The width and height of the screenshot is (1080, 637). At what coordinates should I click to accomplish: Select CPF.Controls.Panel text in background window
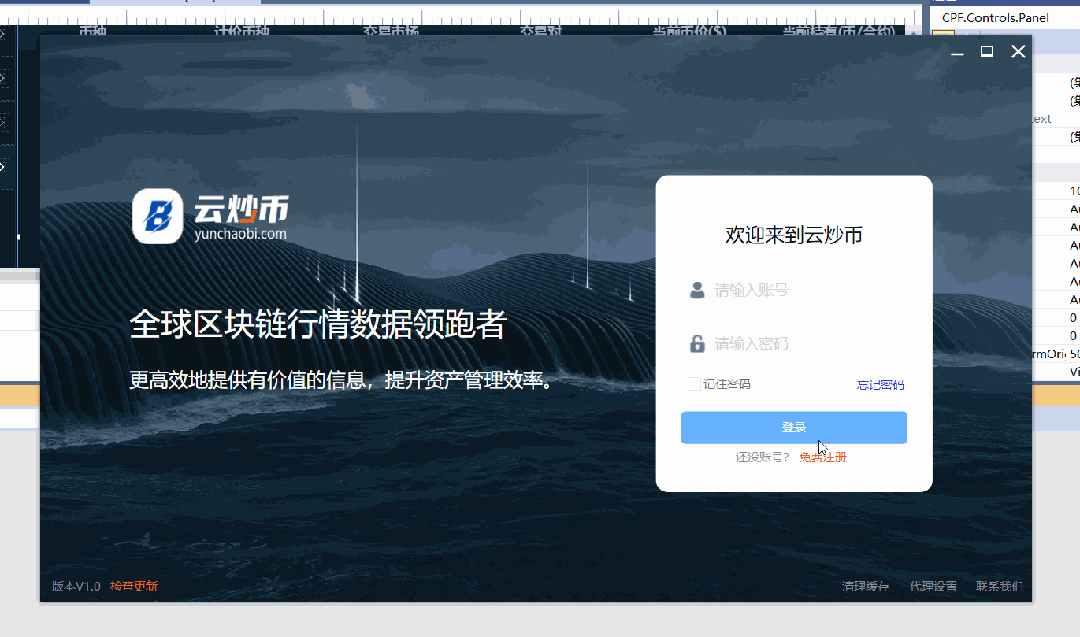(995, 17)
